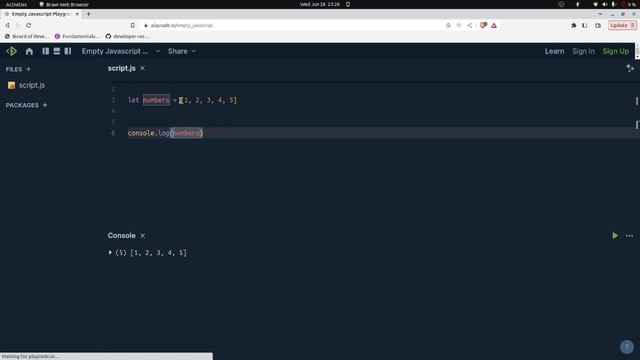The image size is (640, 360).
Task: Click the browser back arrow
Action: pos(7,25)
